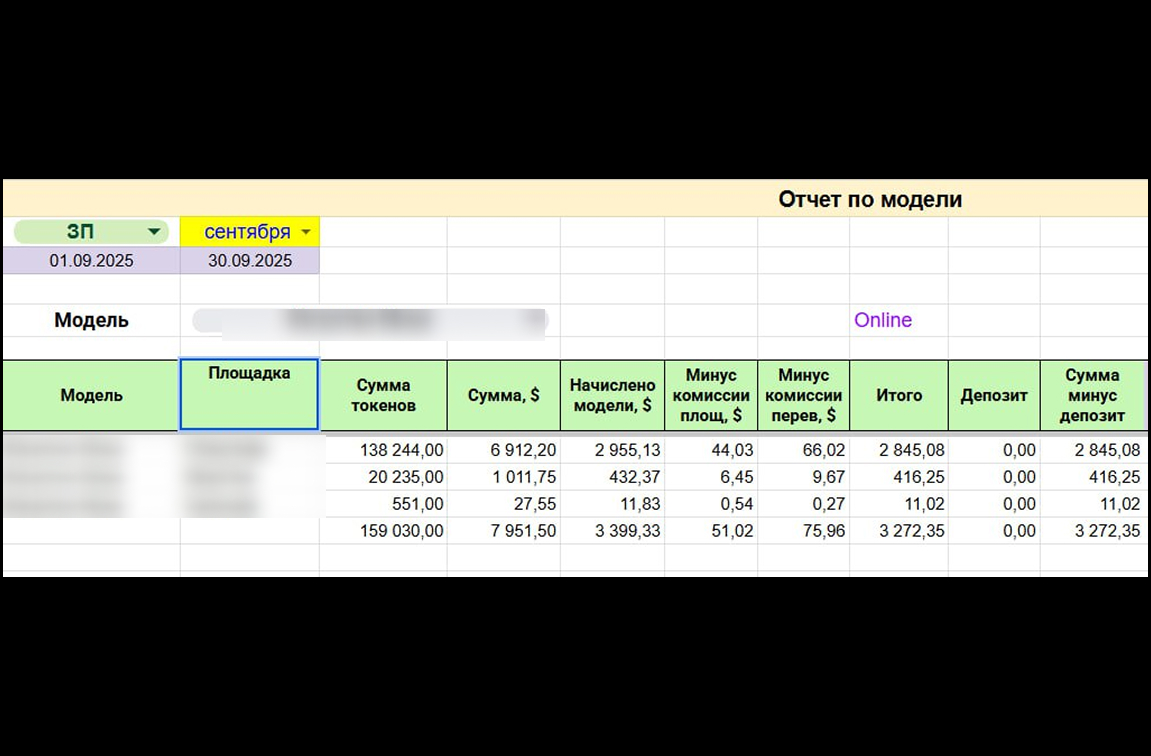Click the Отчет по модели title
The image size is (1151, 756).
click(870, 199)
